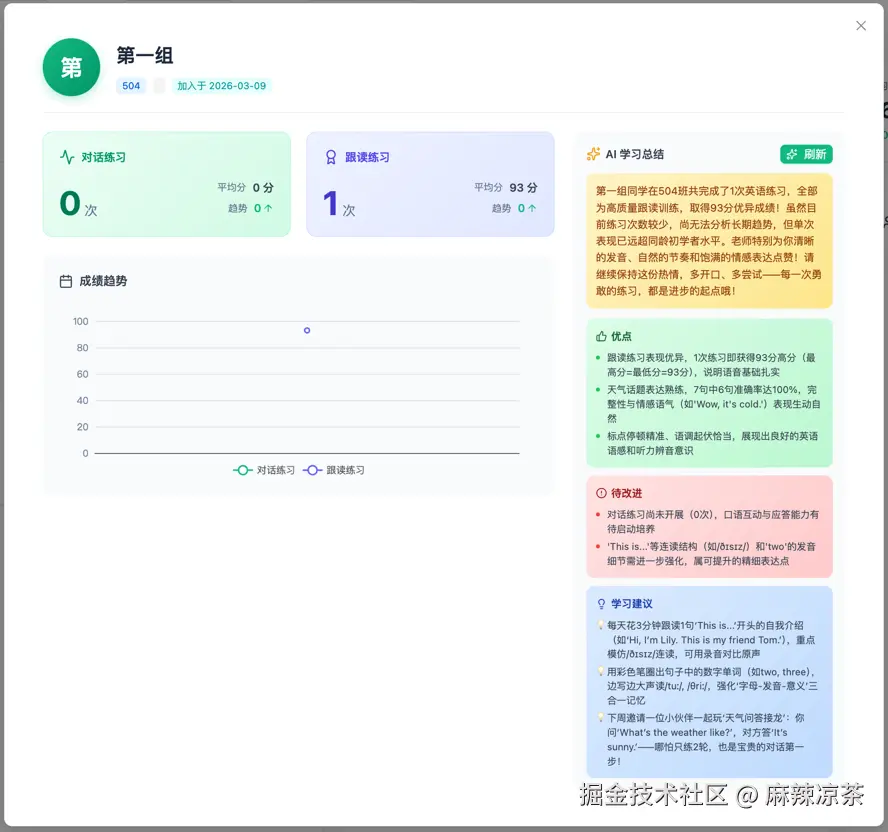Click the headset icon on 跟读练习 card
This screenshot has width=888, height=832.
(x=332, y=158)
